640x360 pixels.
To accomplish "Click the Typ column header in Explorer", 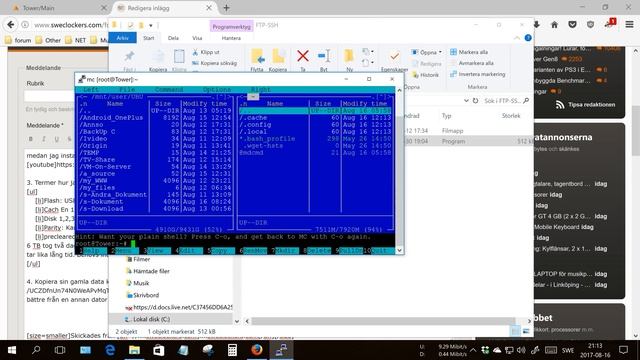I will pyautogui.click(x=447, y=116).
